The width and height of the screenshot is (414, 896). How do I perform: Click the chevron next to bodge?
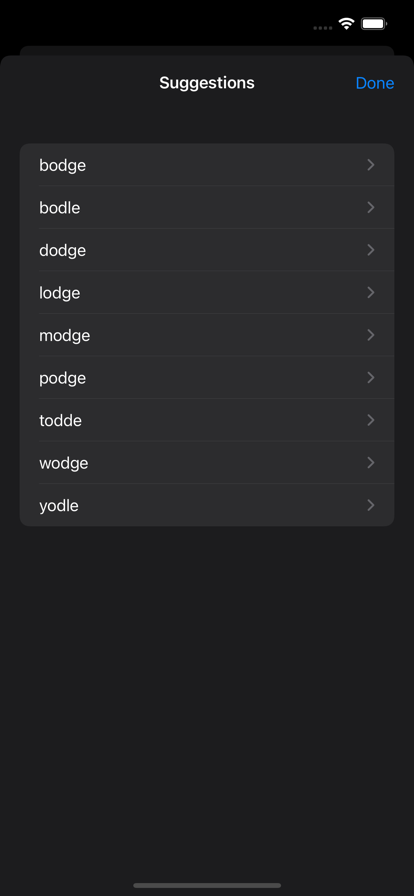coord(371,165)
